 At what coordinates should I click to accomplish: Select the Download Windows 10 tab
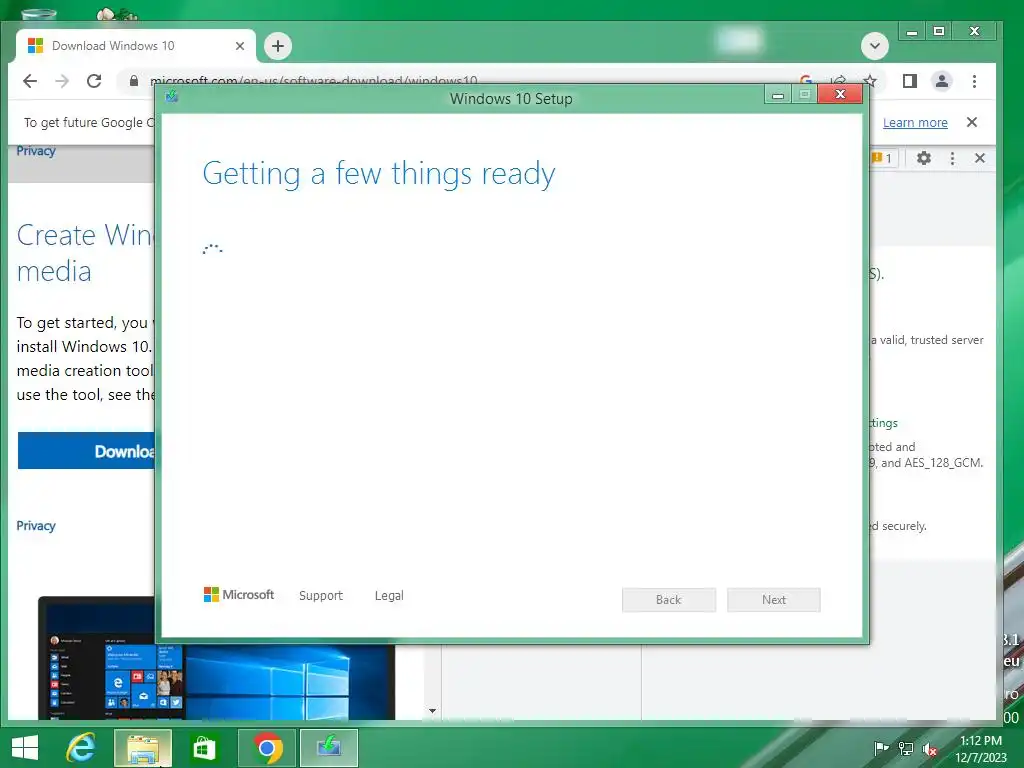(x=135, y=46)
